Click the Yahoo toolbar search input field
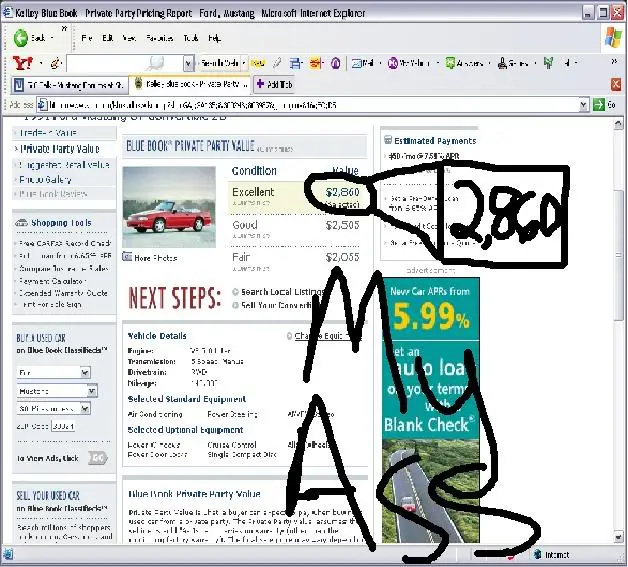Screen dimensions: 628x567 tap(125, 63)
